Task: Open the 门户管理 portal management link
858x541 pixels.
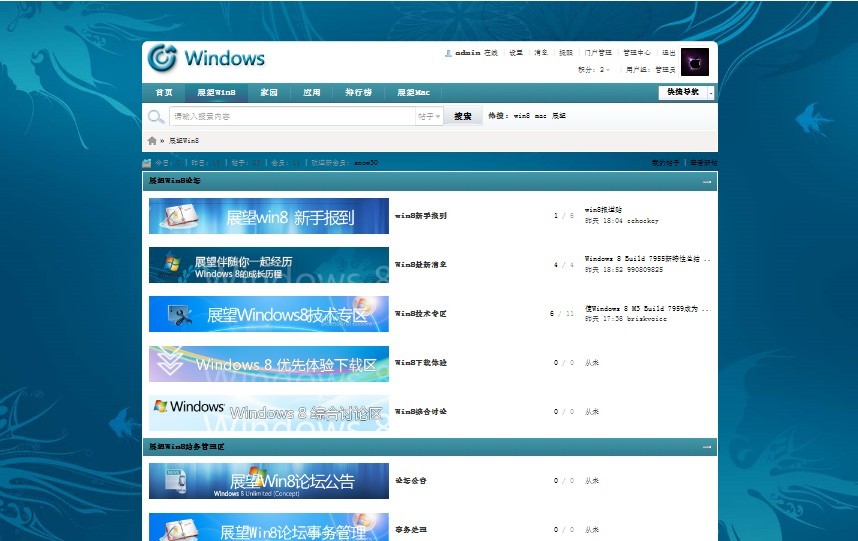Action: [598, 53]
